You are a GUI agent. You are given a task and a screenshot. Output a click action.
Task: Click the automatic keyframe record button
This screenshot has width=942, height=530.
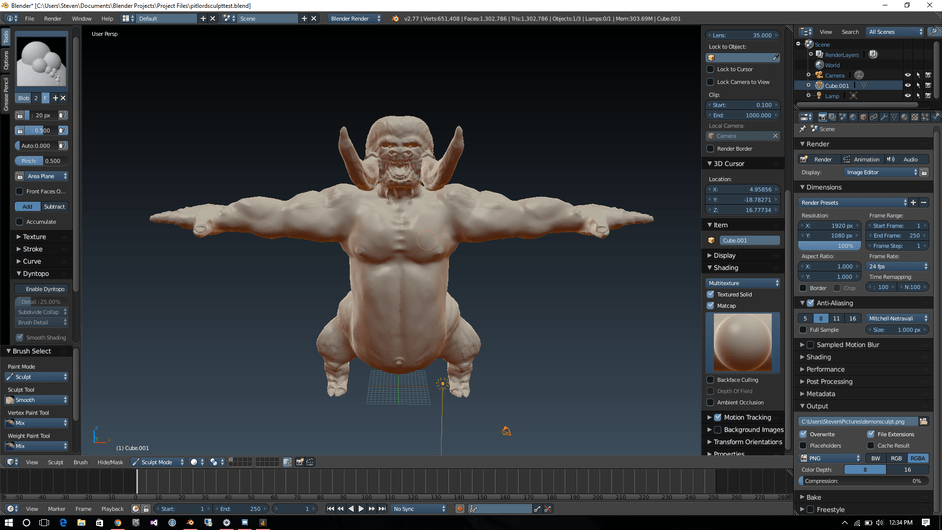click(459, 509)
